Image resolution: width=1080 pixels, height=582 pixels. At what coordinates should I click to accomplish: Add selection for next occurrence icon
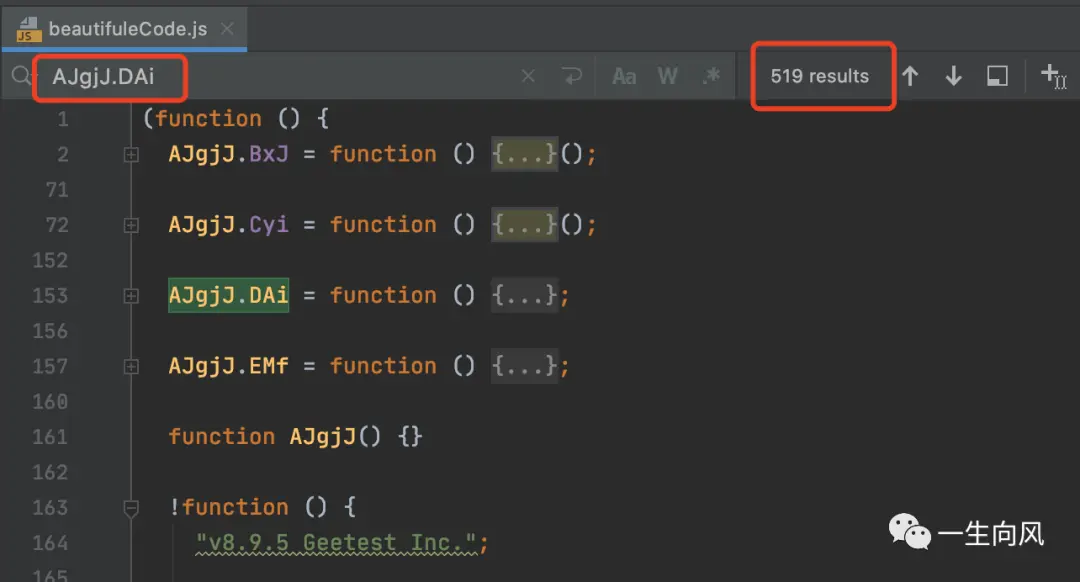tap(1053, 76)
